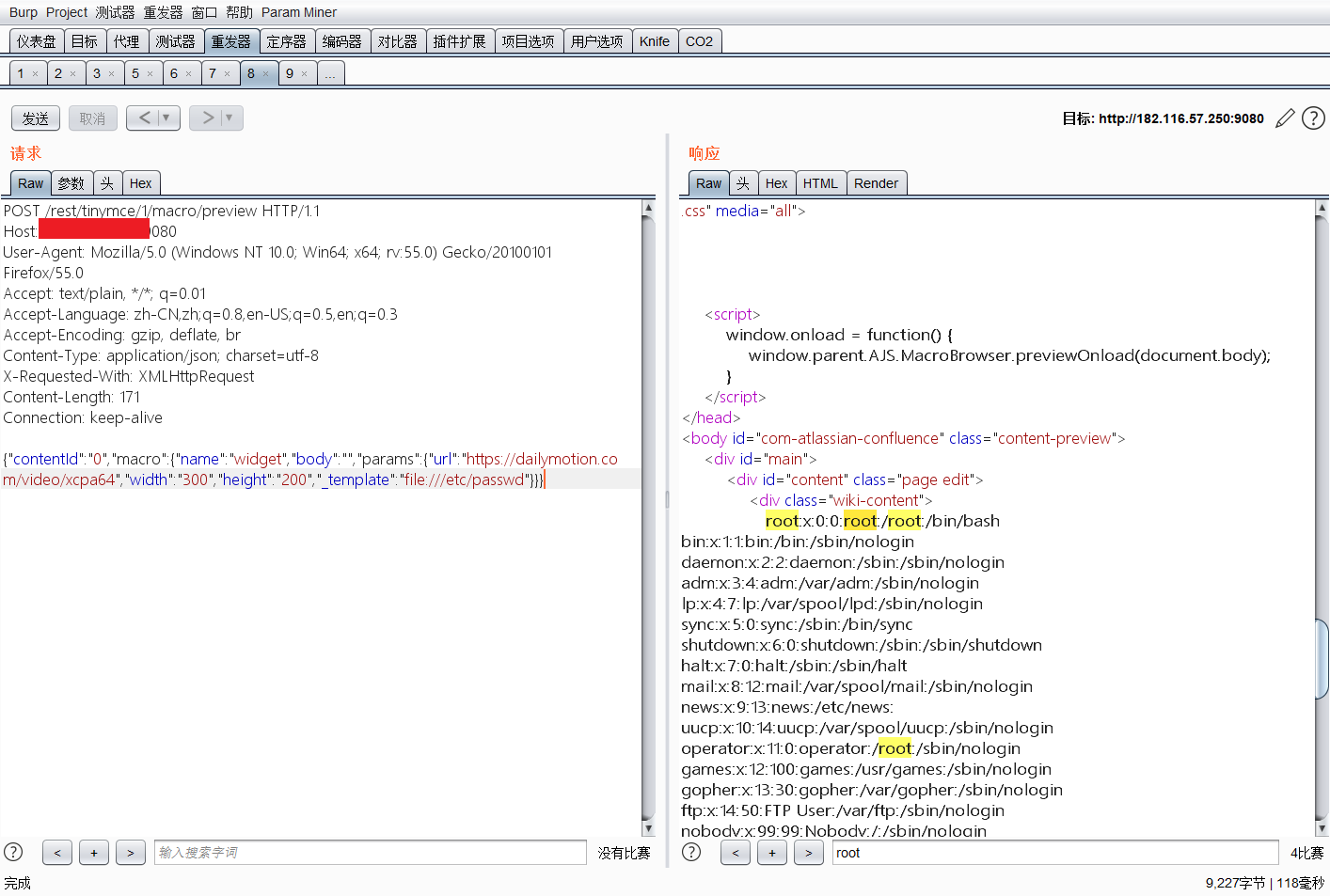This screenshot has width=1330, height=896.
Task: Select repeater sub-tab 9
Action: pos(290,73)
